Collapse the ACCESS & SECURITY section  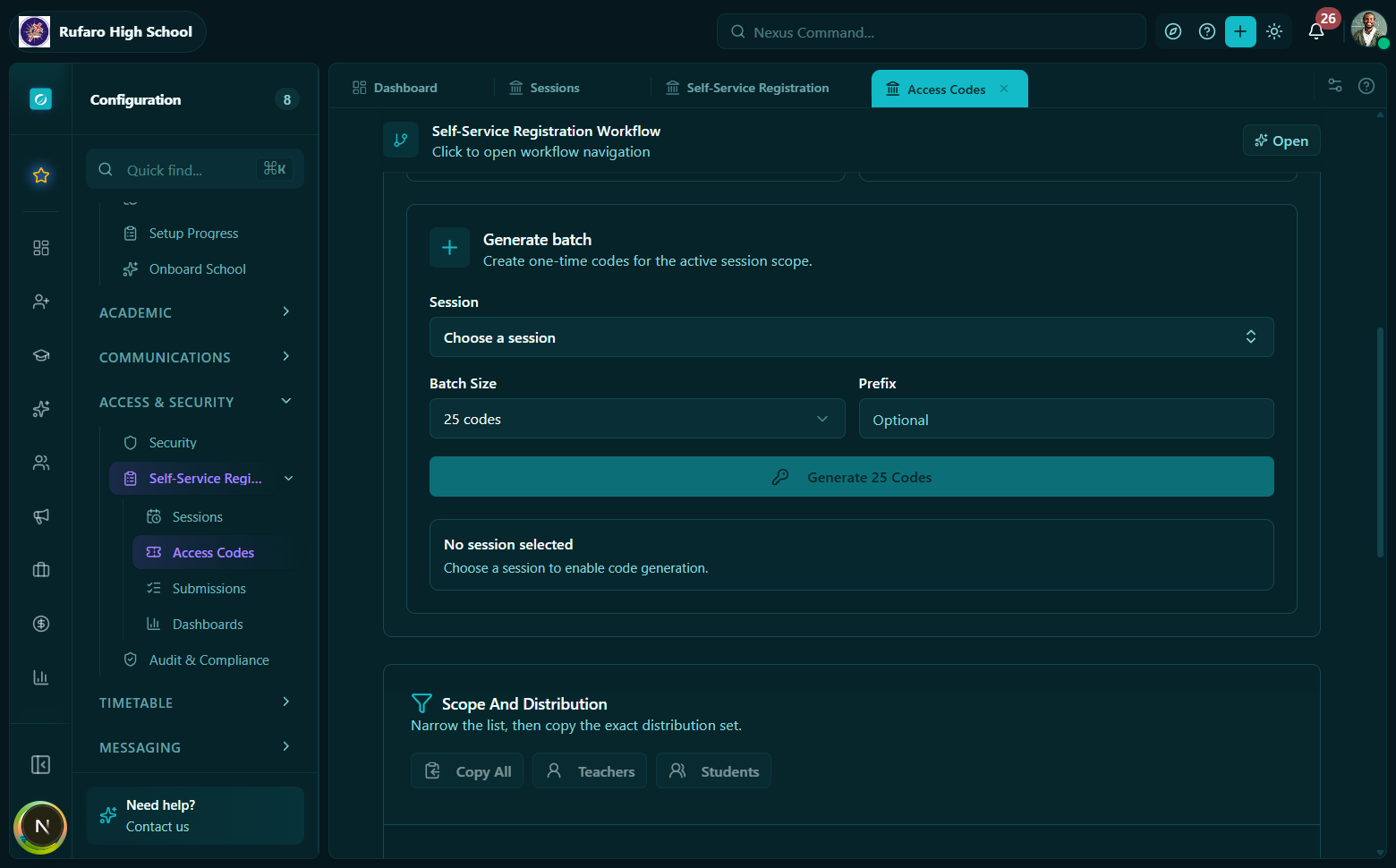(195, 402)
